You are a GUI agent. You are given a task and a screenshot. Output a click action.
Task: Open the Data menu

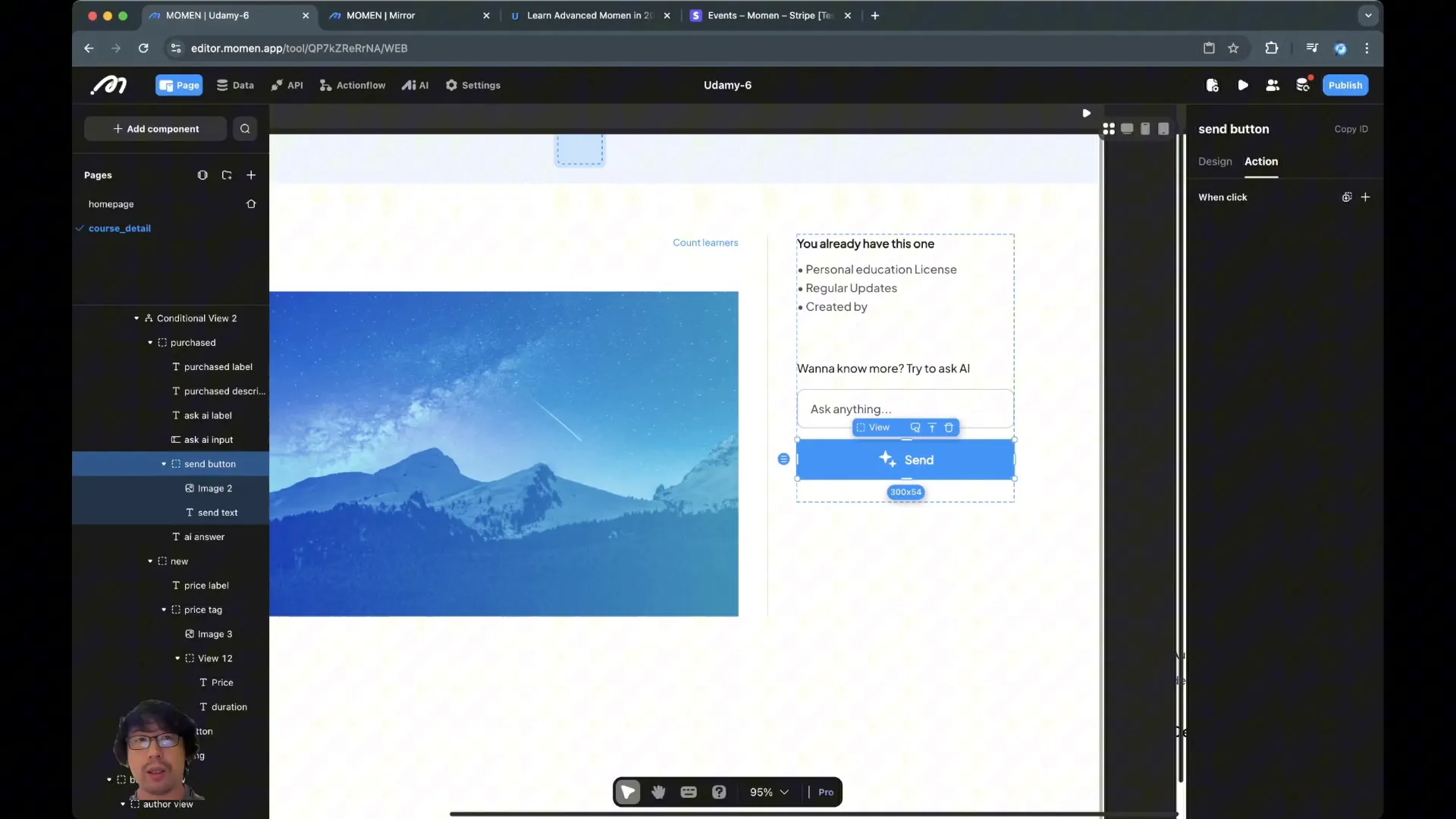[235, 85]
